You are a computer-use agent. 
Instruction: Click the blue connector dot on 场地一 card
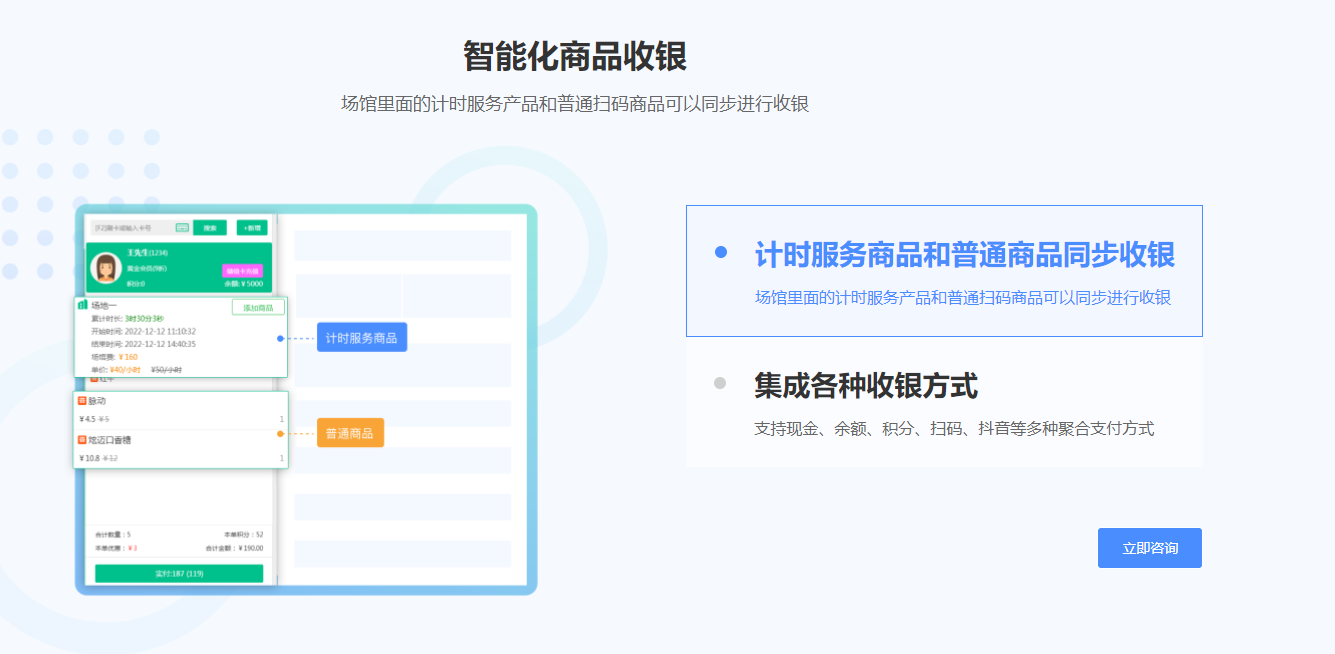(x=280, y=338)
